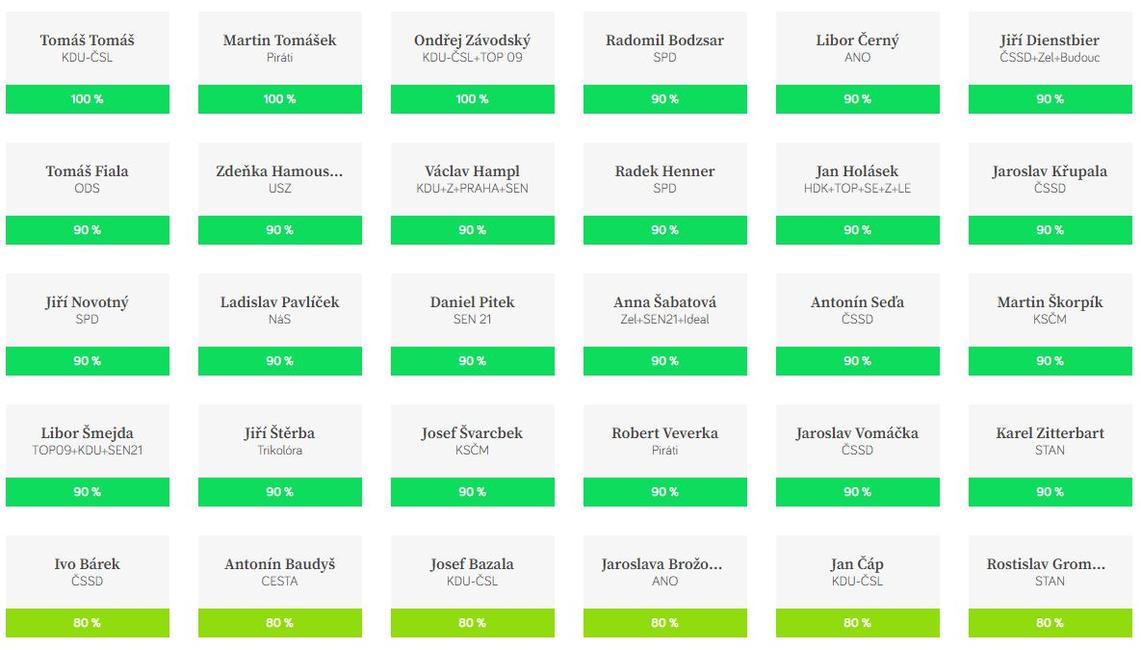The width and height of the screenshot is (1141, 650).
Task: Click Jan Čáp's 80 % match bar
Action: [x=857, y=623]
